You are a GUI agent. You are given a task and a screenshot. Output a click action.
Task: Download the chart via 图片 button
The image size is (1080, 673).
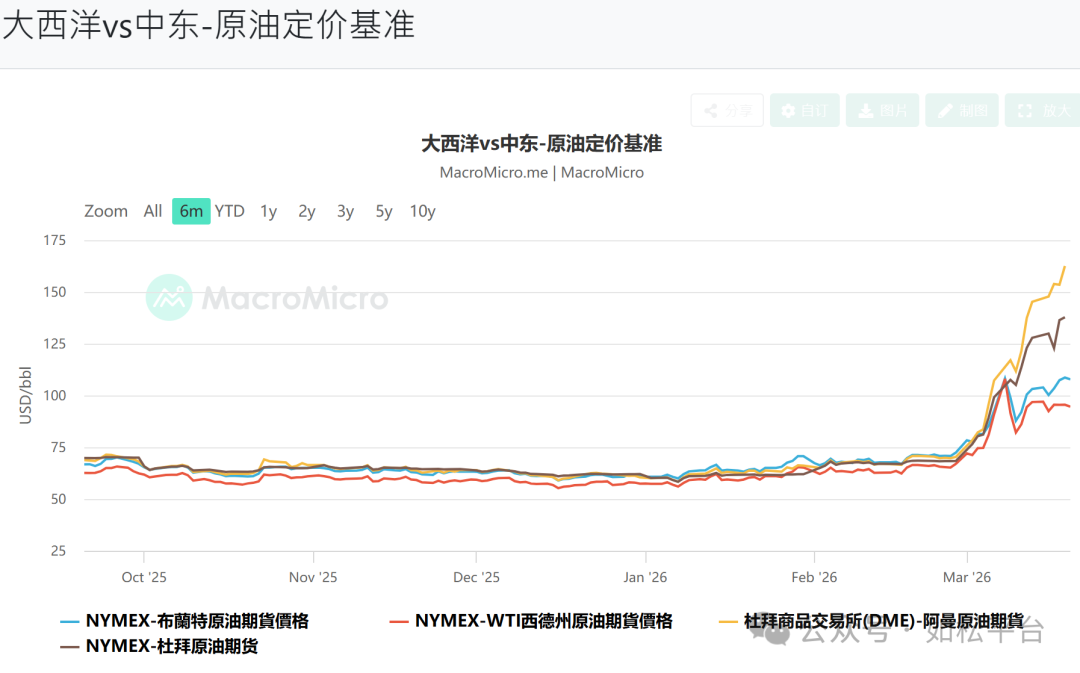[881, 110]
